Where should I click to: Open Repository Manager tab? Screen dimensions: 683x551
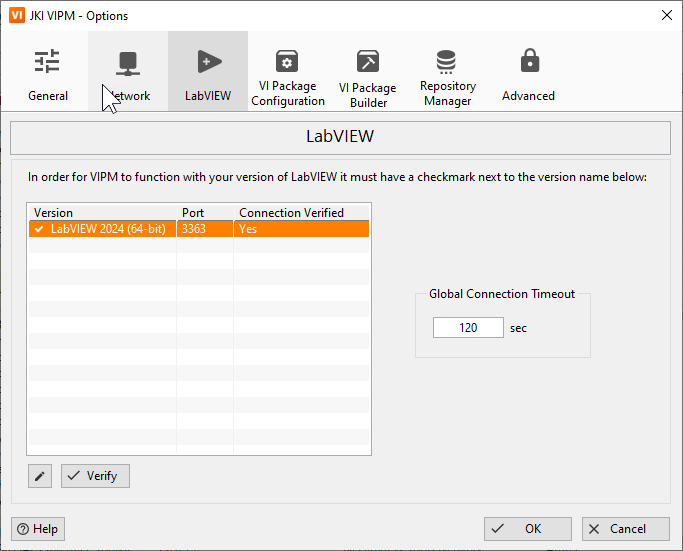448,71
